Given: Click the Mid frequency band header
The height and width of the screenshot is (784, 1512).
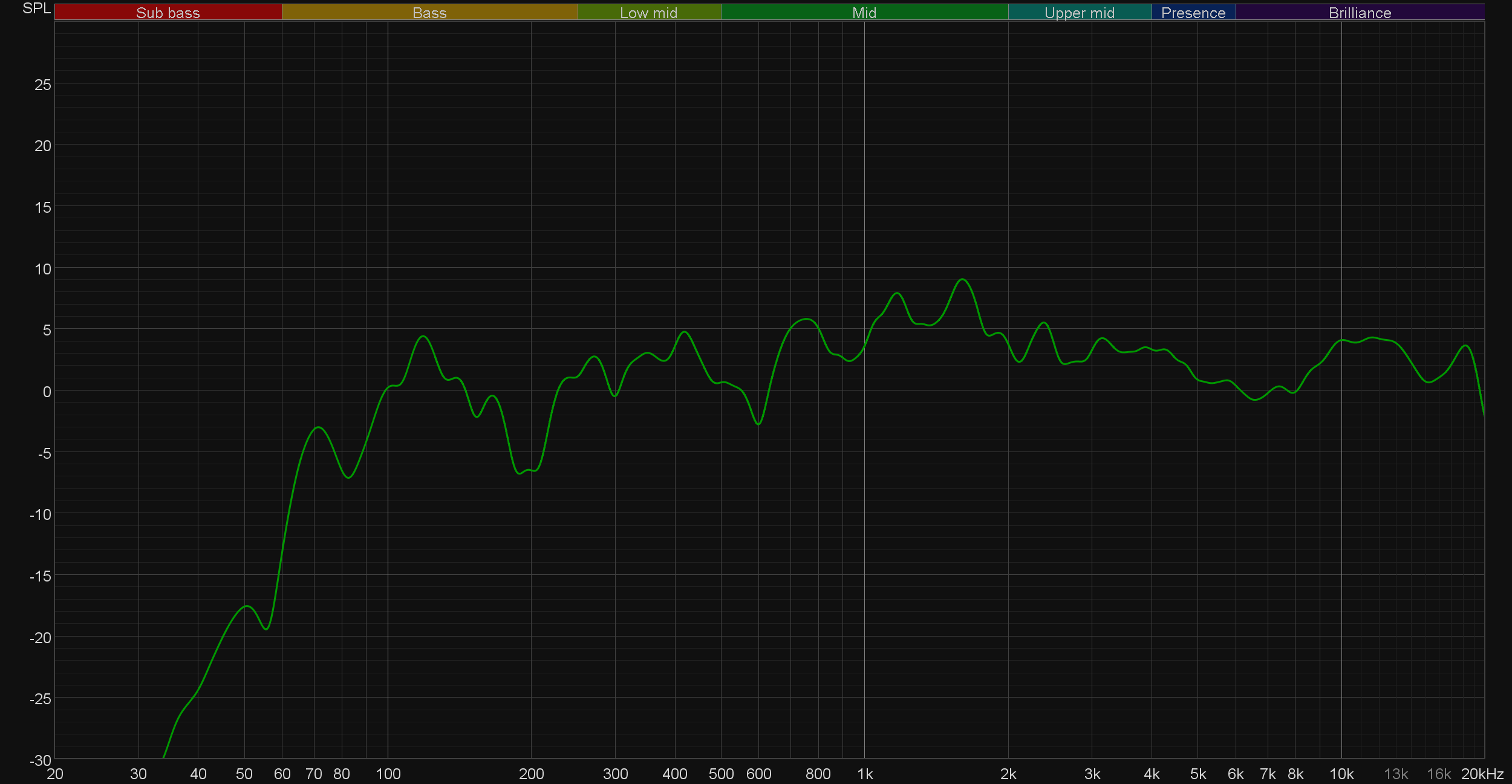Looking at the screenshot, I should (864, 13).
